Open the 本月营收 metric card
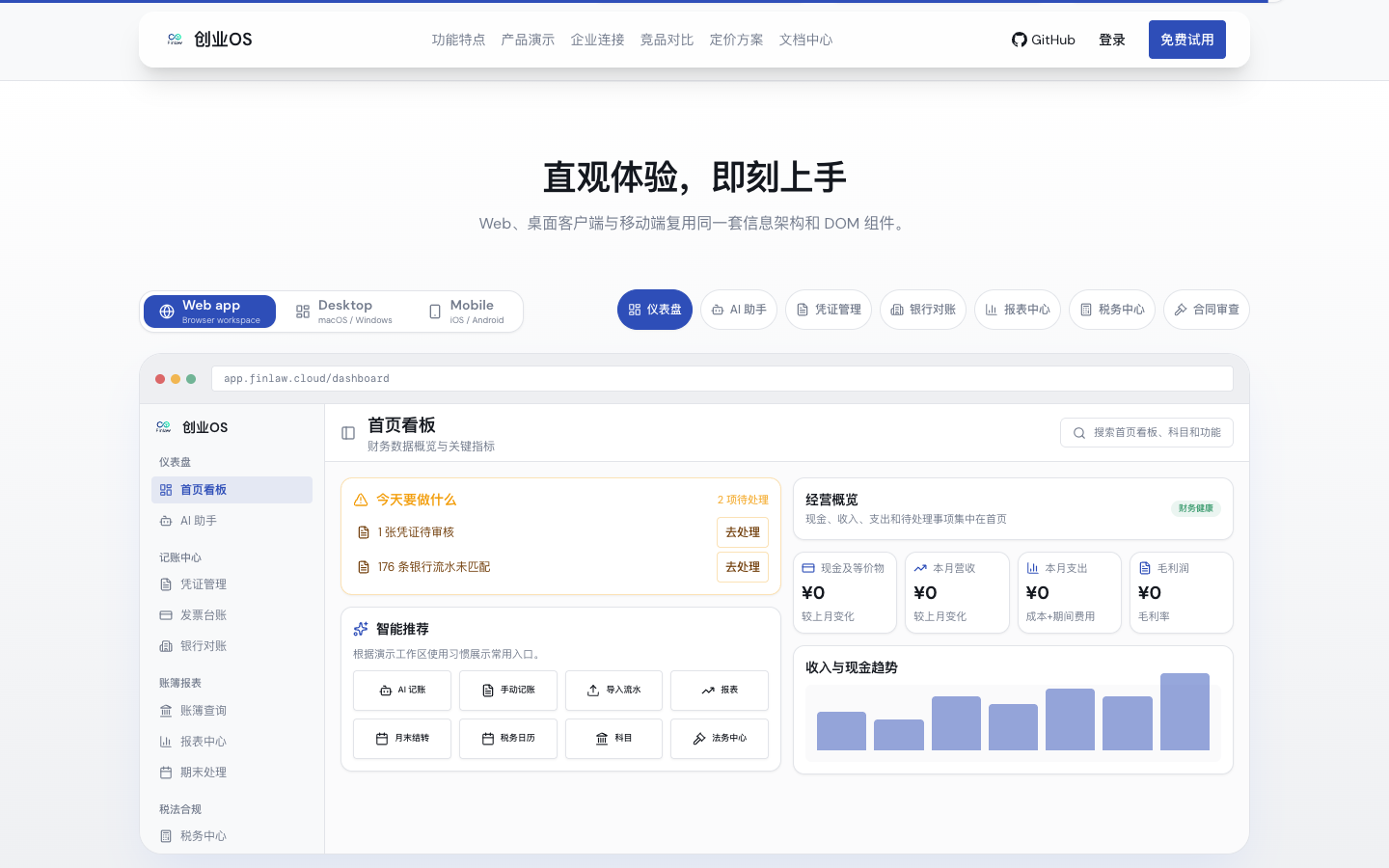Screen dimensions: 1389x868 pos(957,592)
